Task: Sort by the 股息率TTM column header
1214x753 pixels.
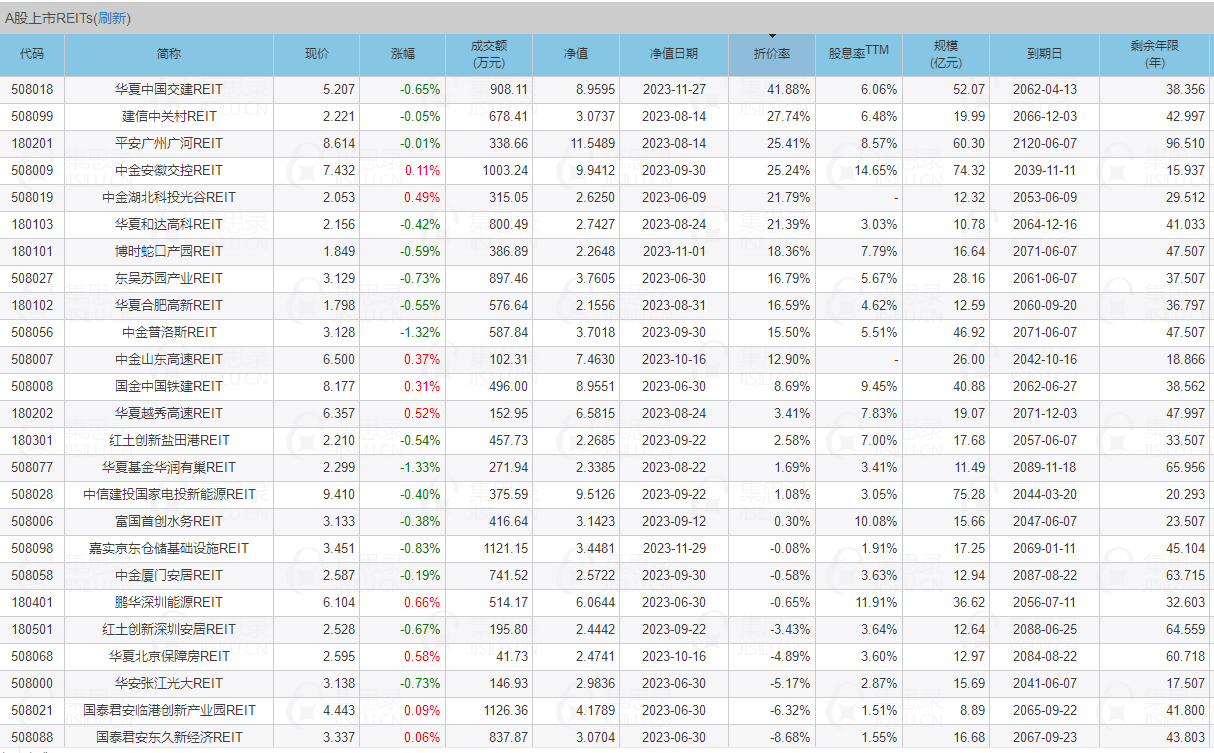Action: click(859, 54)
